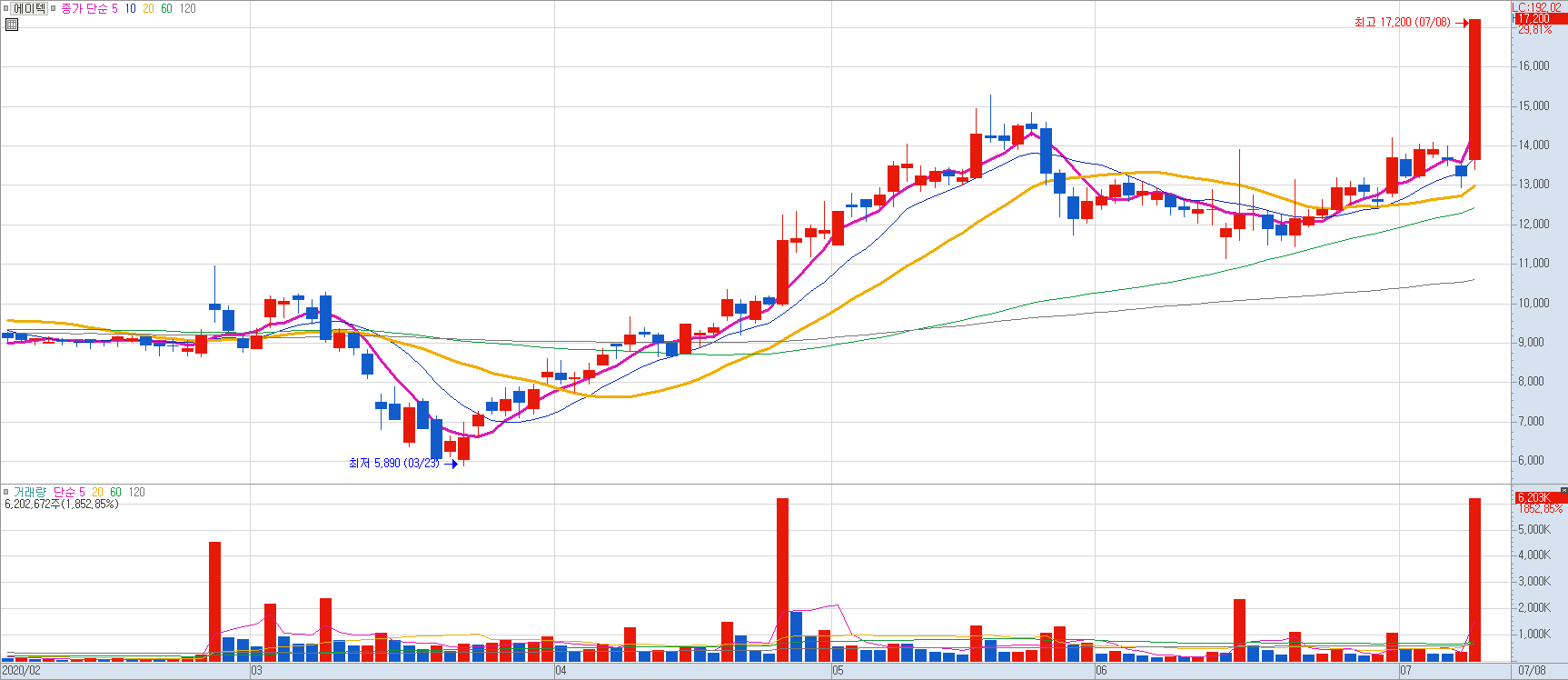1568x680 pixels.
Task: Click the 15,000 price axis label
Action: (1533, 105)
